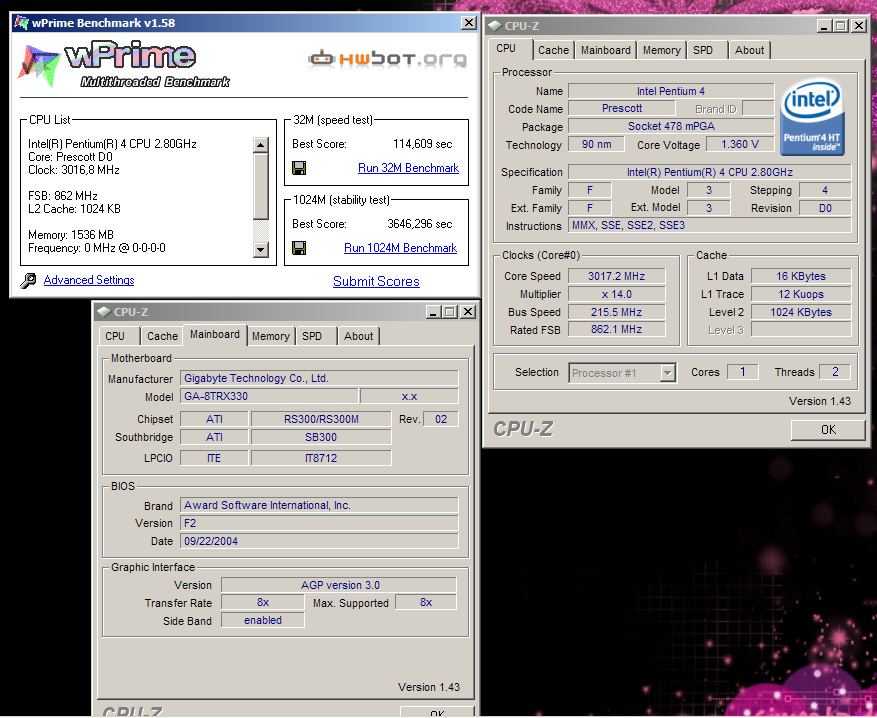Viewport: 877px width, 718px height.
Task: Open About tab in right CPU-Z window
Action: point(749,50)
